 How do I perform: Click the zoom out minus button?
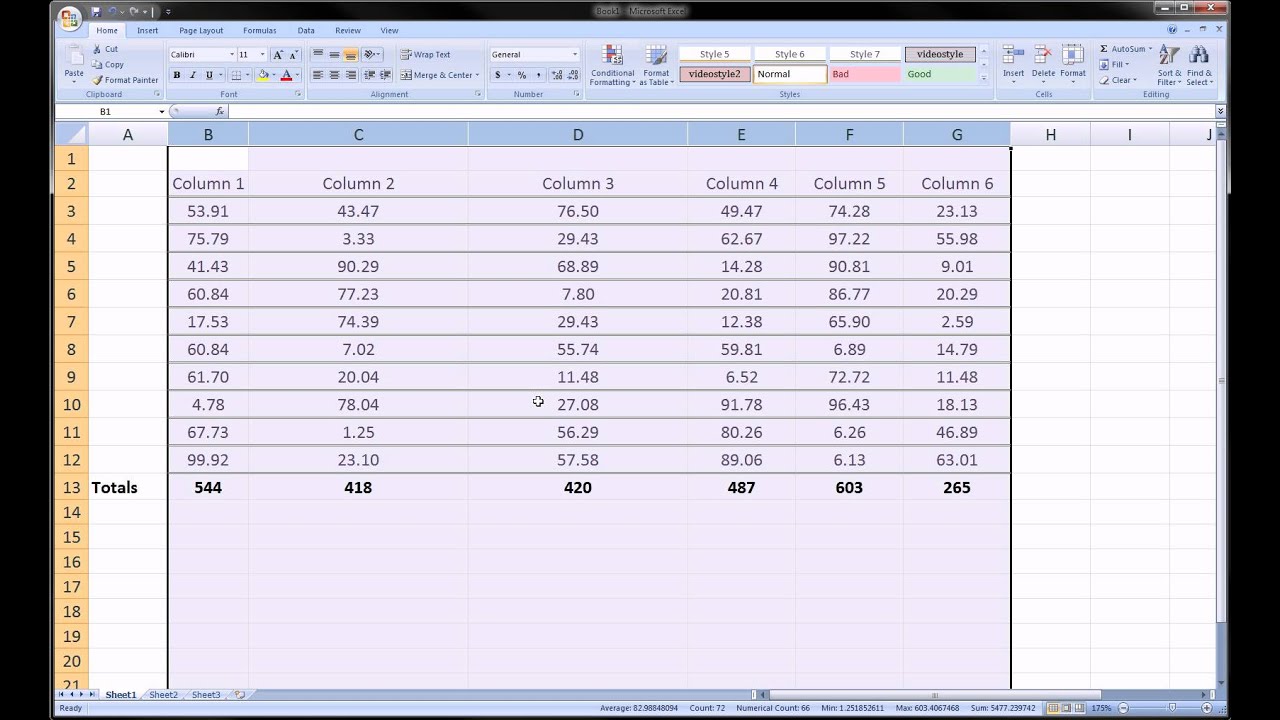tap(1125, 708)
